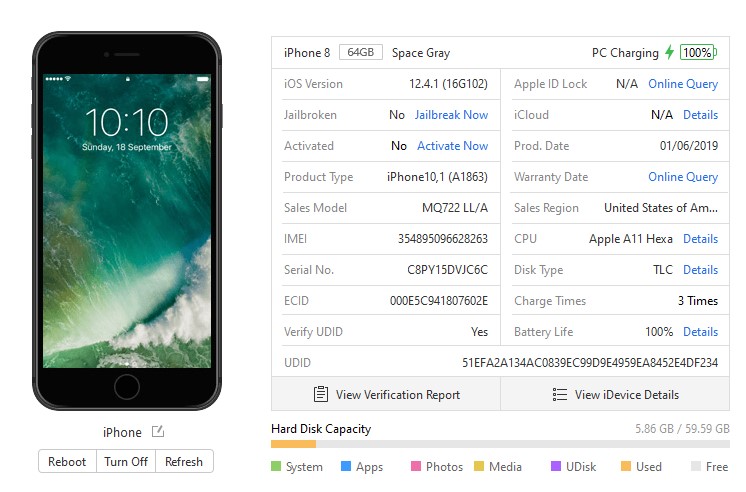Click the orange Used color swatch
746x492 pixels.
[626, 466]
